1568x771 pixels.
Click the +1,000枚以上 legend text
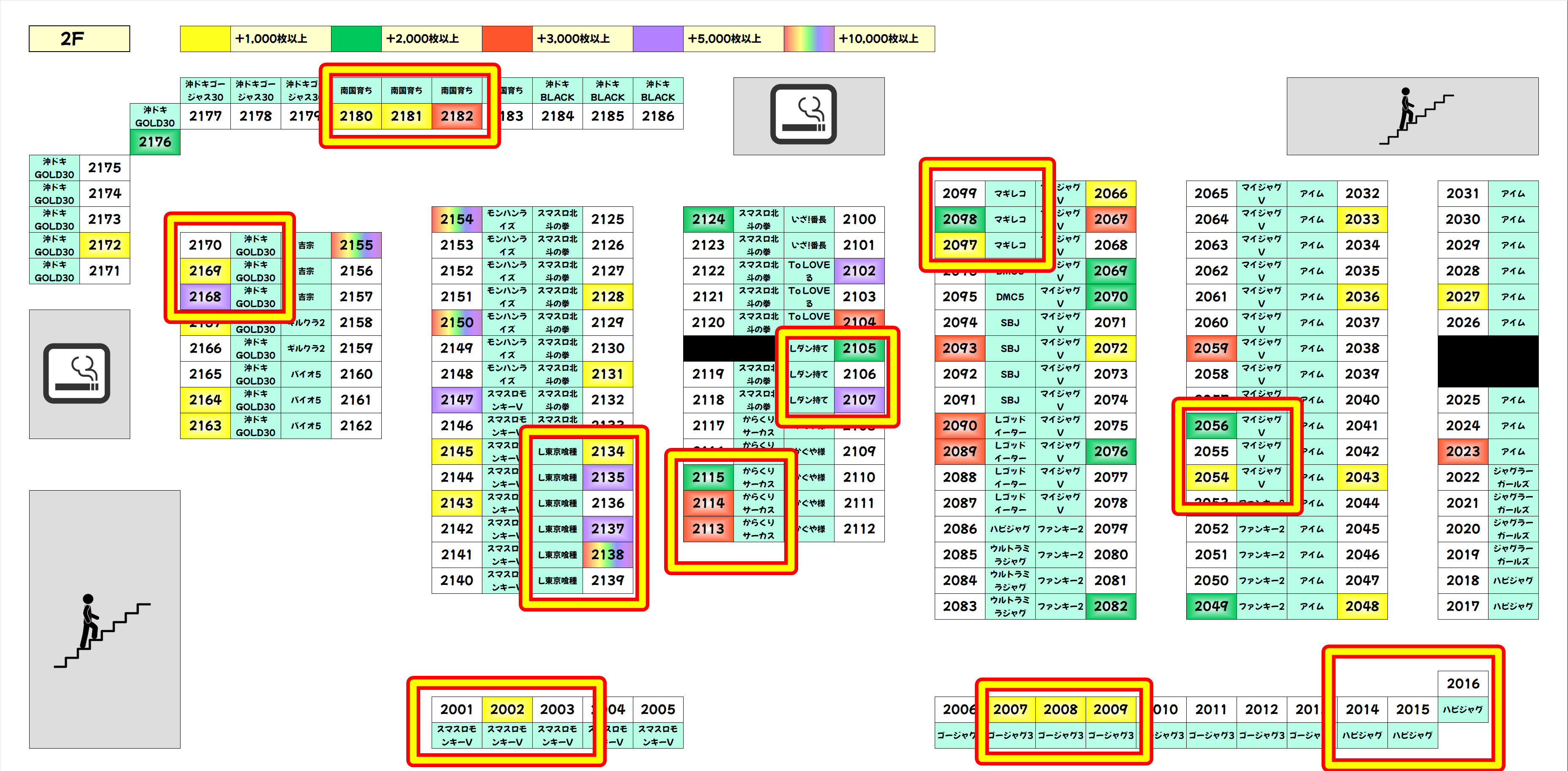tap(271, 38)
